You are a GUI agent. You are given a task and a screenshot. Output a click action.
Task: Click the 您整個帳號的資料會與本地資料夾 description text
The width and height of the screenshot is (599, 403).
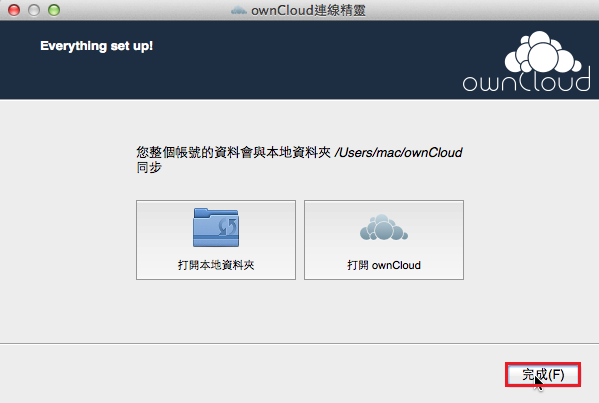233,152
